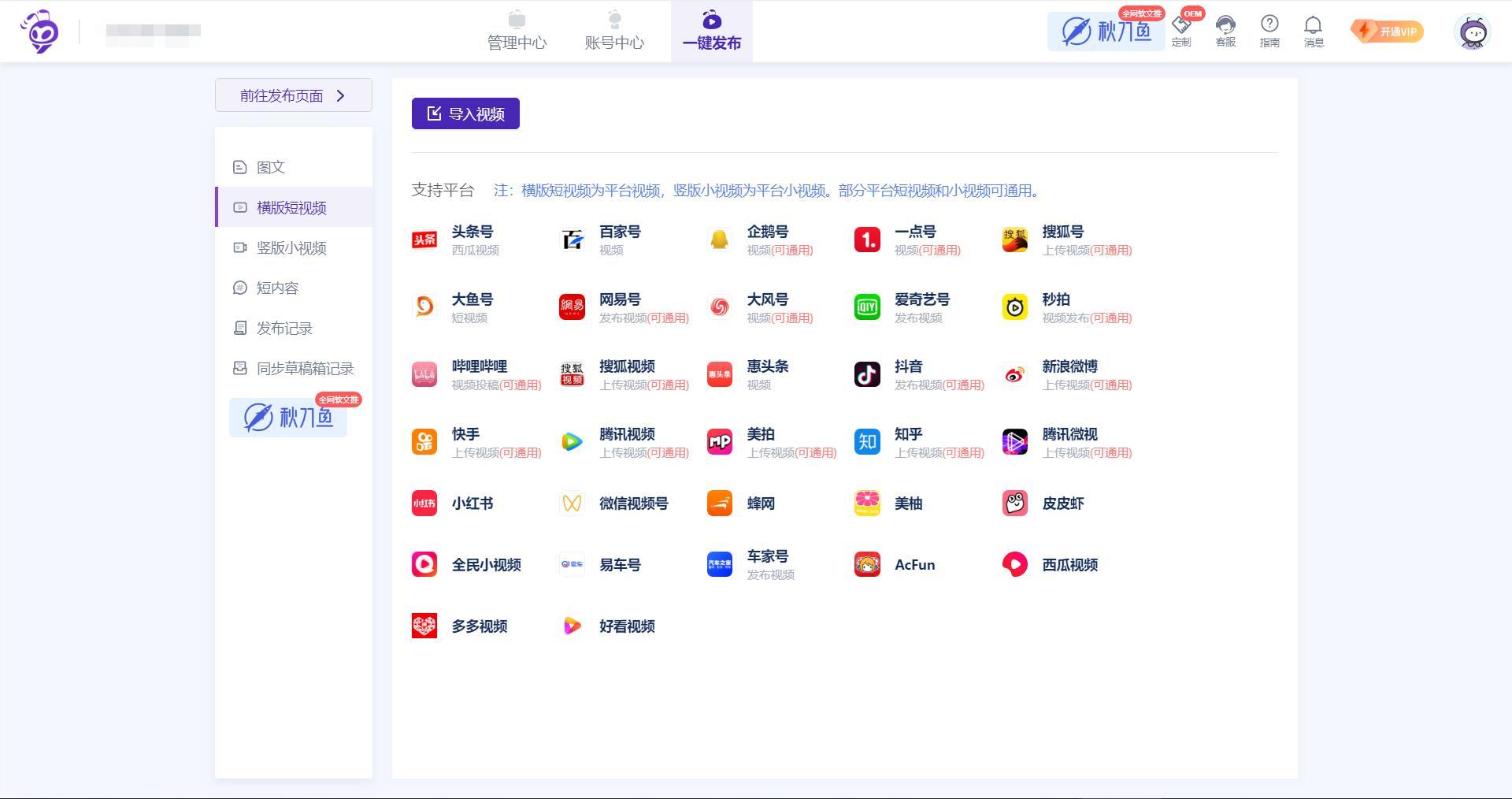Open the 客服 customer service icon

point(1225,32)
